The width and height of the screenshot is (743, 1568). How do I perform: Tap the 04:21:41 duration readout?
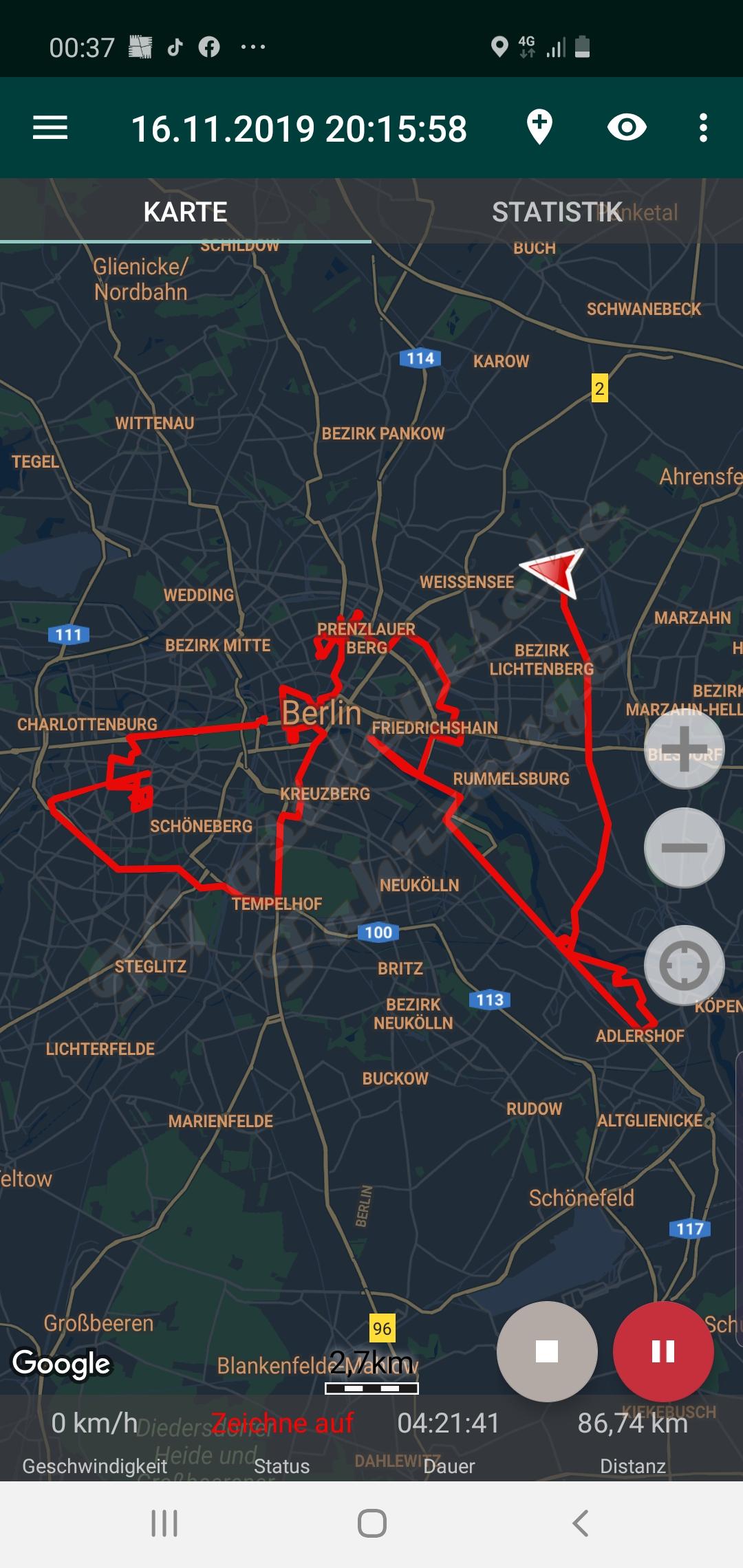(x=449, y=1423)
